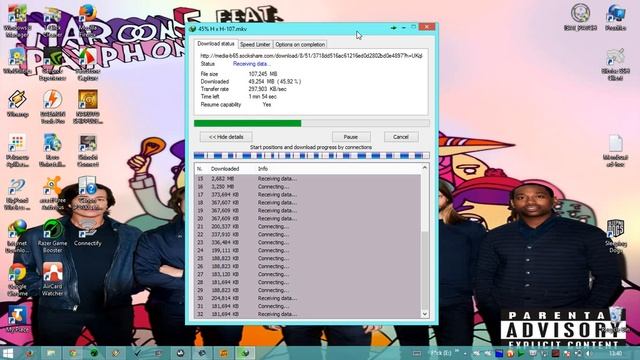This screenshot has height=360, width=640.
Task: Click the green arrow icon in download window title bar
Action: (393, 28)
